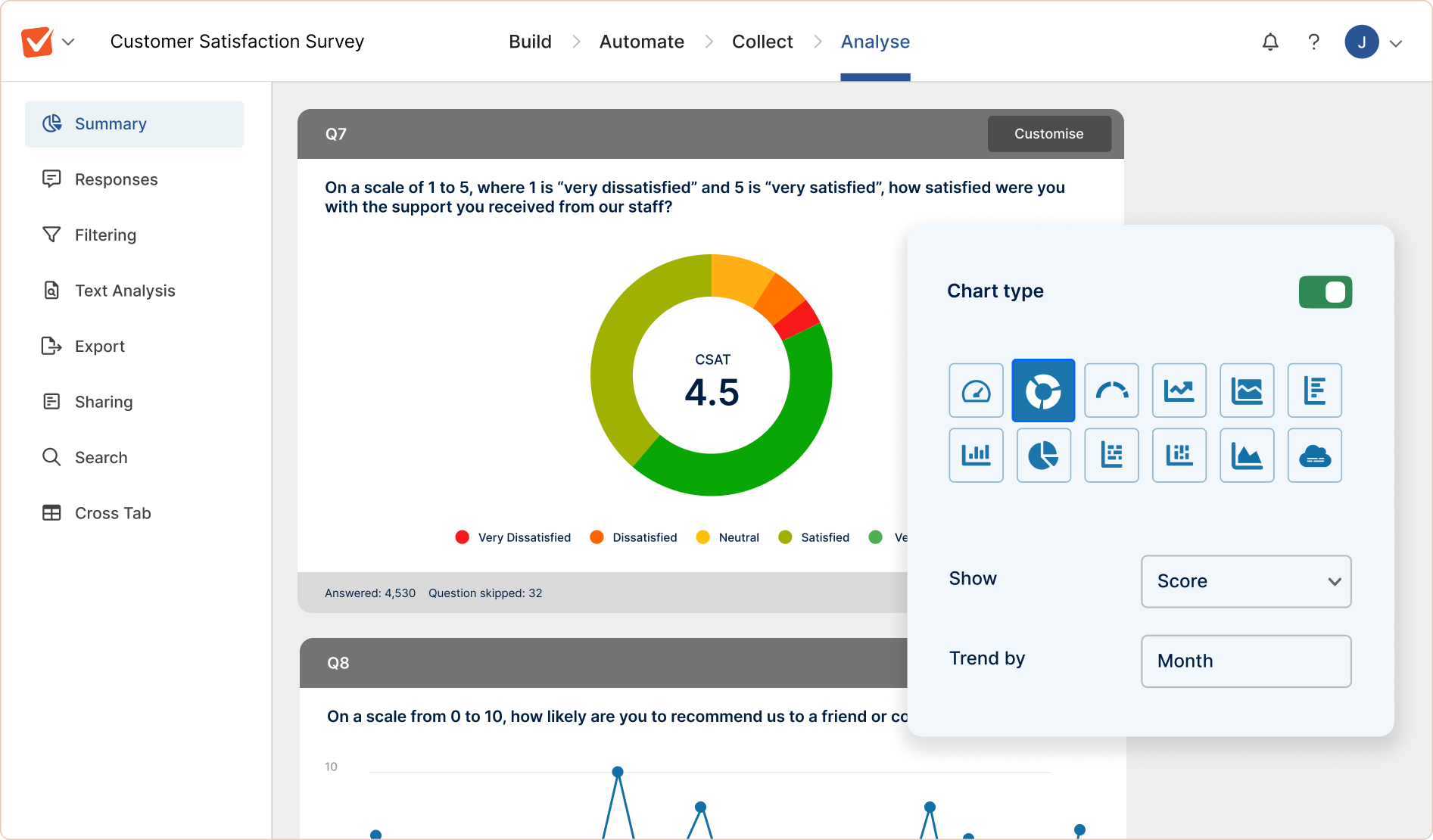This screenshot has width=1433, height=840.
Task: Select the word cloud chart type
Action: (1314, 455)
